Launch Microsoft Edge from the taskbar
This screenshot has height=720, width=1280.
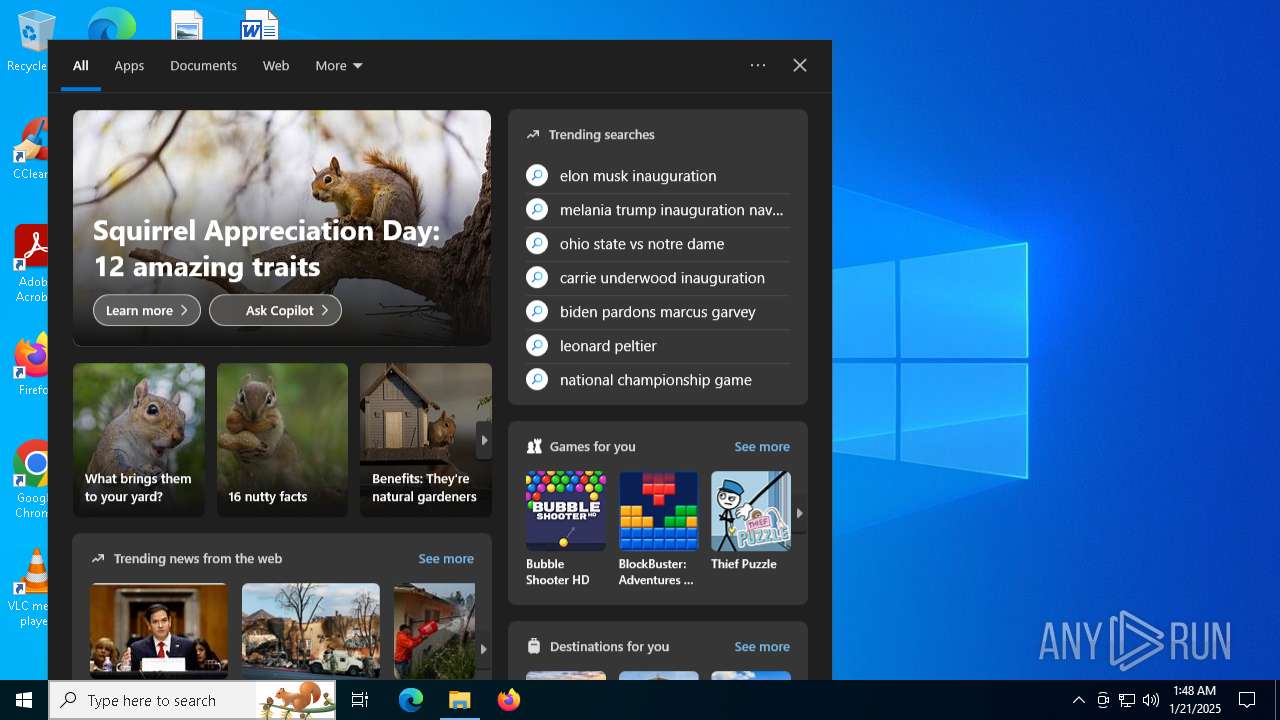[x=411, y=700]
